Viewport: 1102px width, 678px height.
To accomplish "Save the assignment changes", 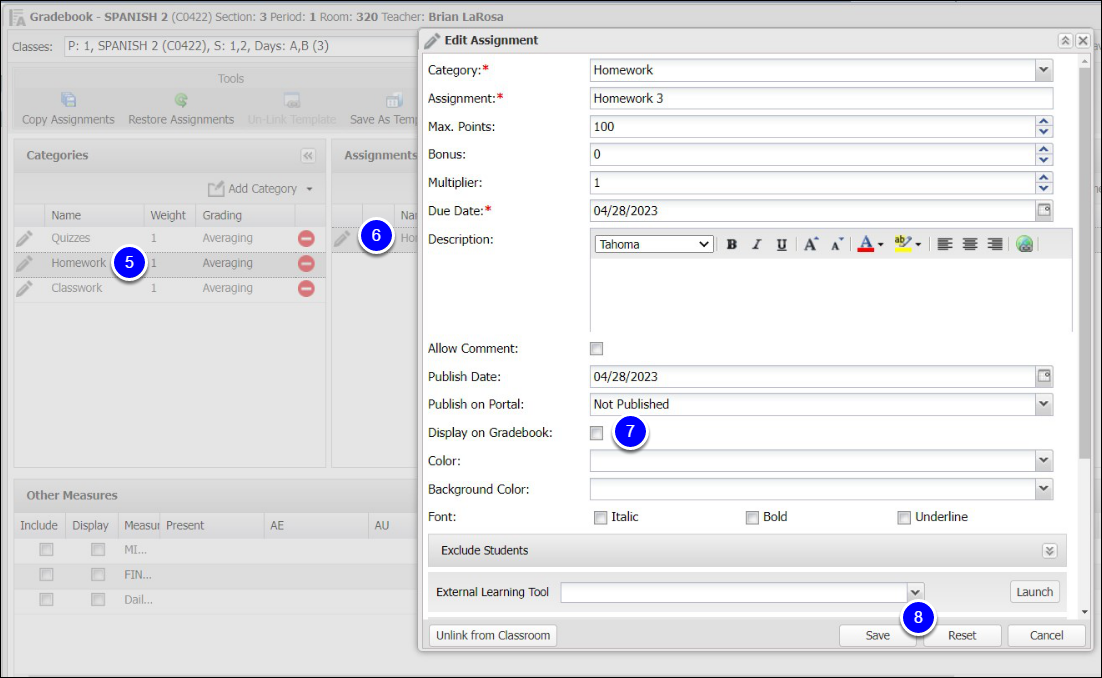I will 877,635.
